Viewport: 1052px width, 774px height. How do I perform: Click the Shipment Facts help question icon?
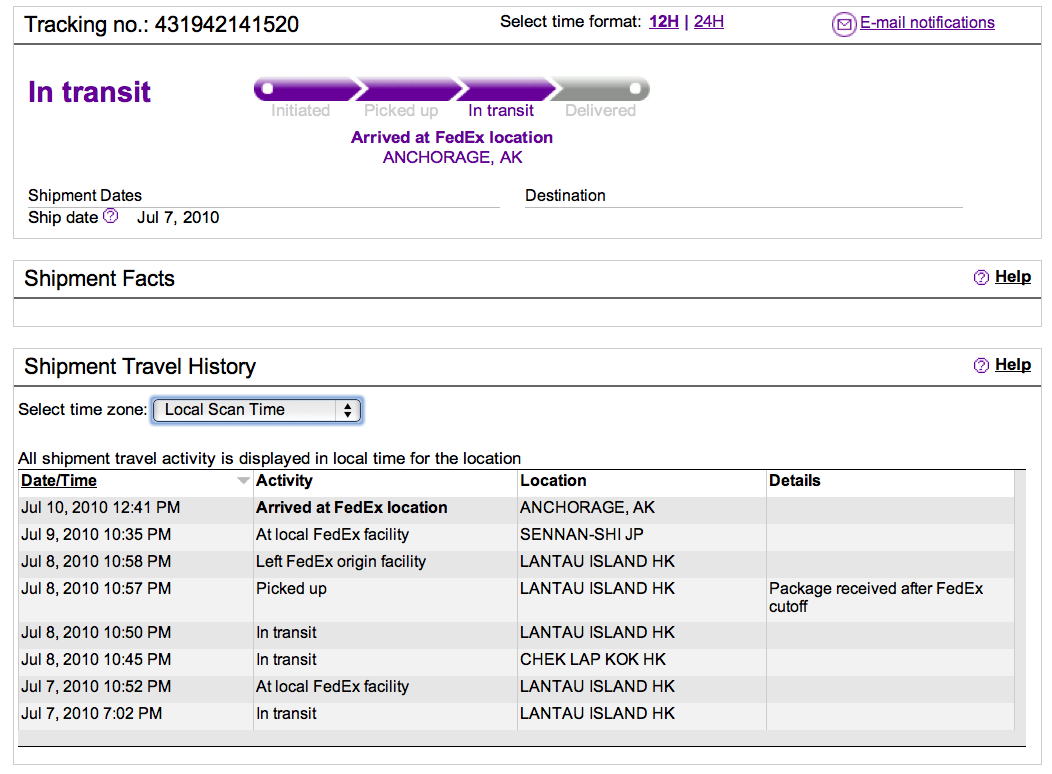(981, 277)
